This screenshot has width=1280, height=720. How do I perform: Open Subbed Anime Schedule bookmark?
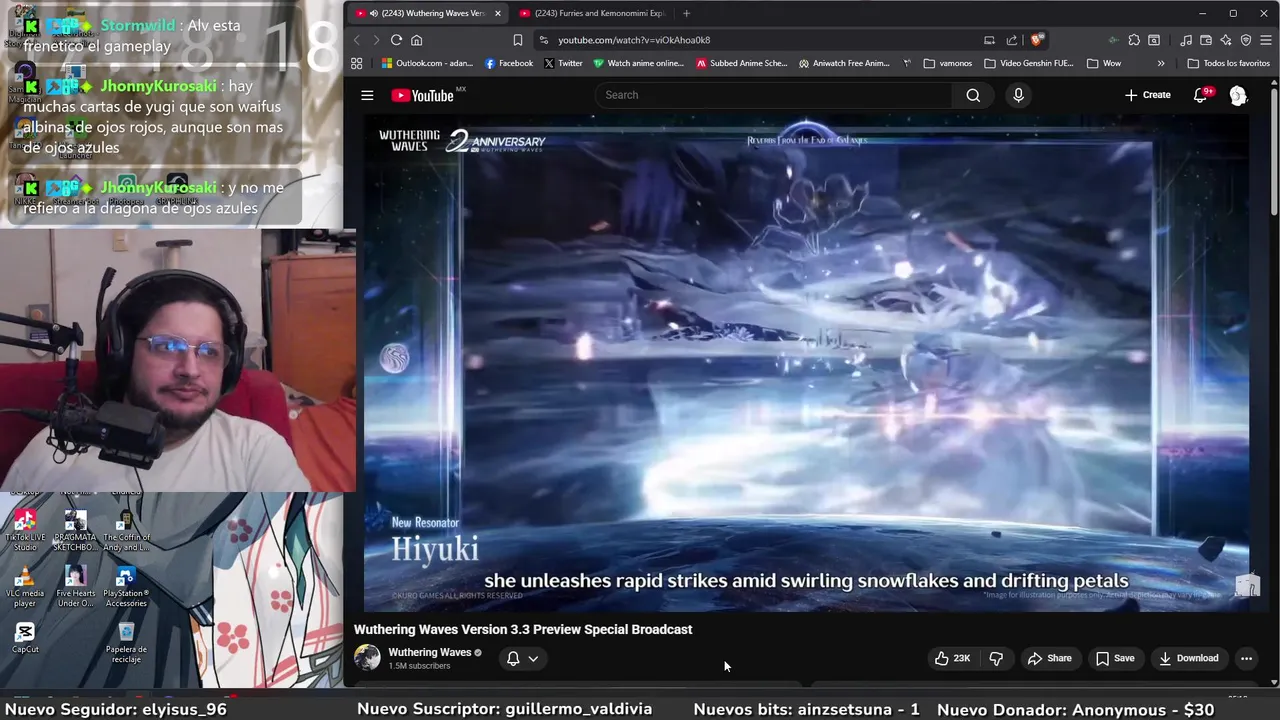pos(742,63)
